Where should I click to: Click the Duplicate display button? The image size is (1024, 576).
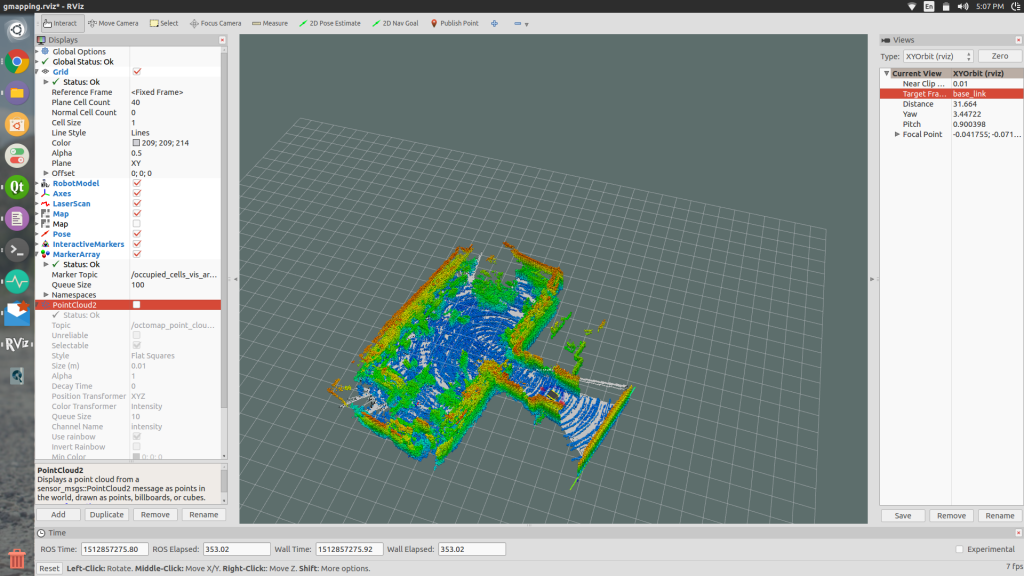106,515
